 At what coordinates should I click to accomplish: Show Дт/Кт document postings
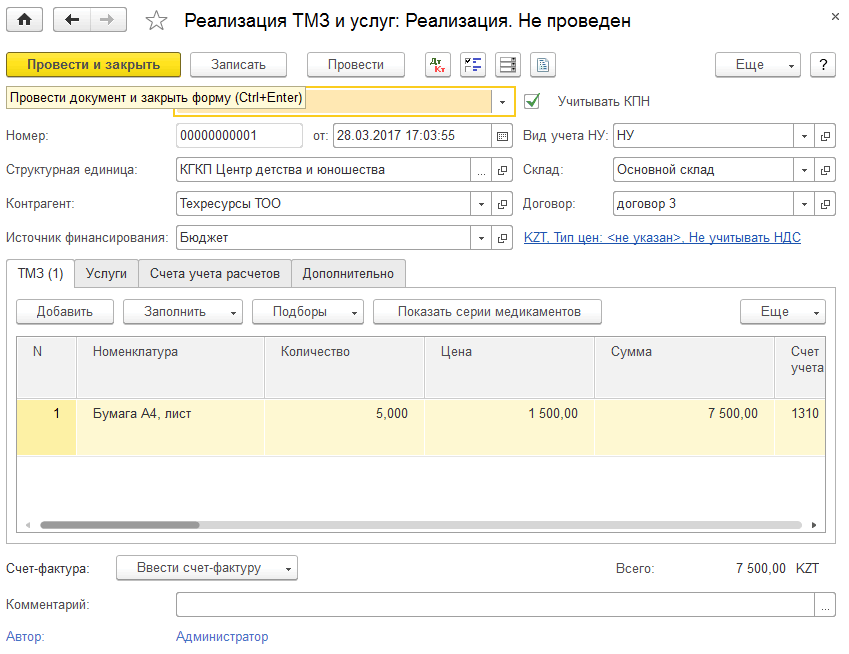tap(437, 65)
